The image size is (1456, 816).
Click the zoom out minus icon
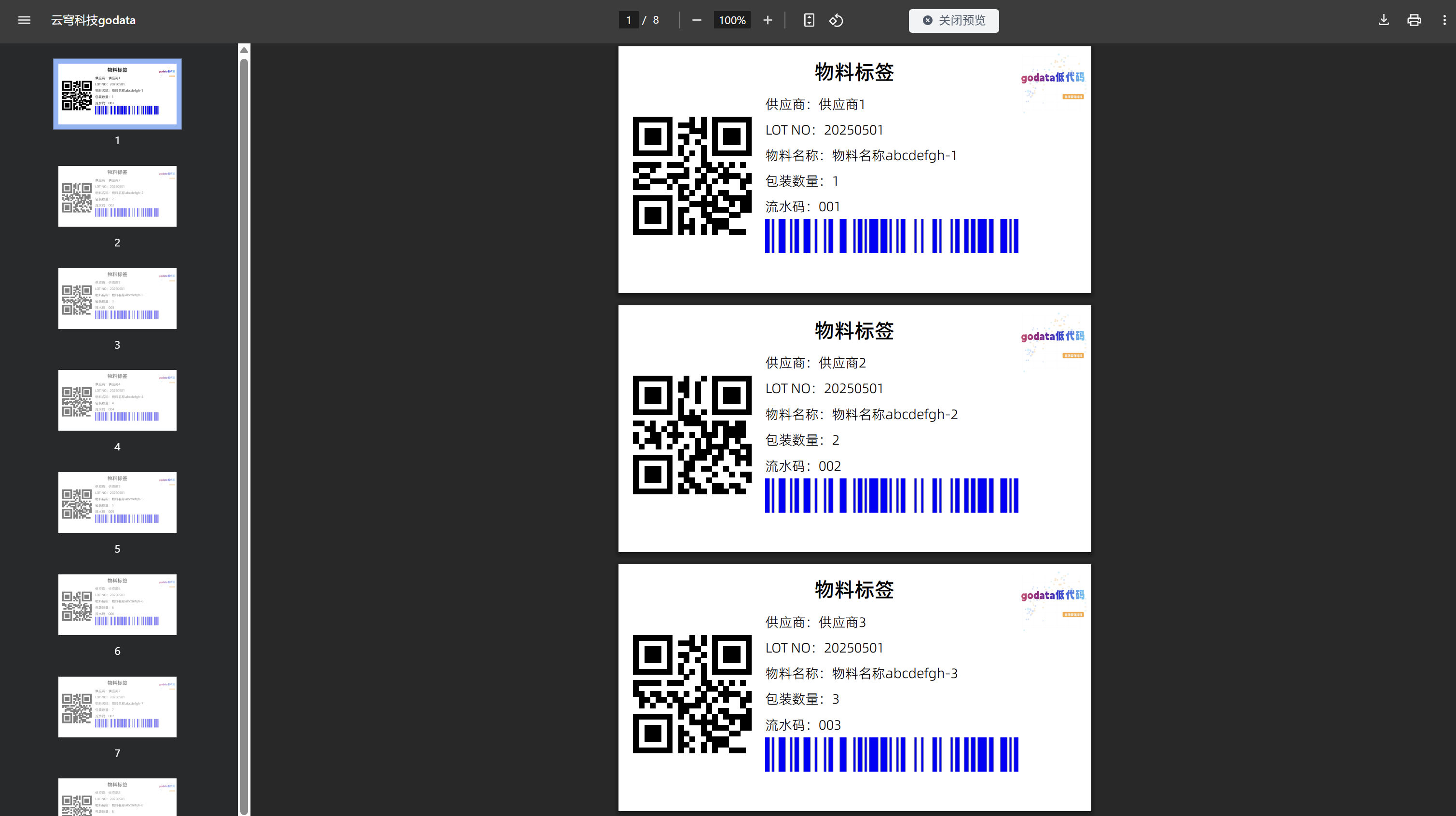(696, 20)
